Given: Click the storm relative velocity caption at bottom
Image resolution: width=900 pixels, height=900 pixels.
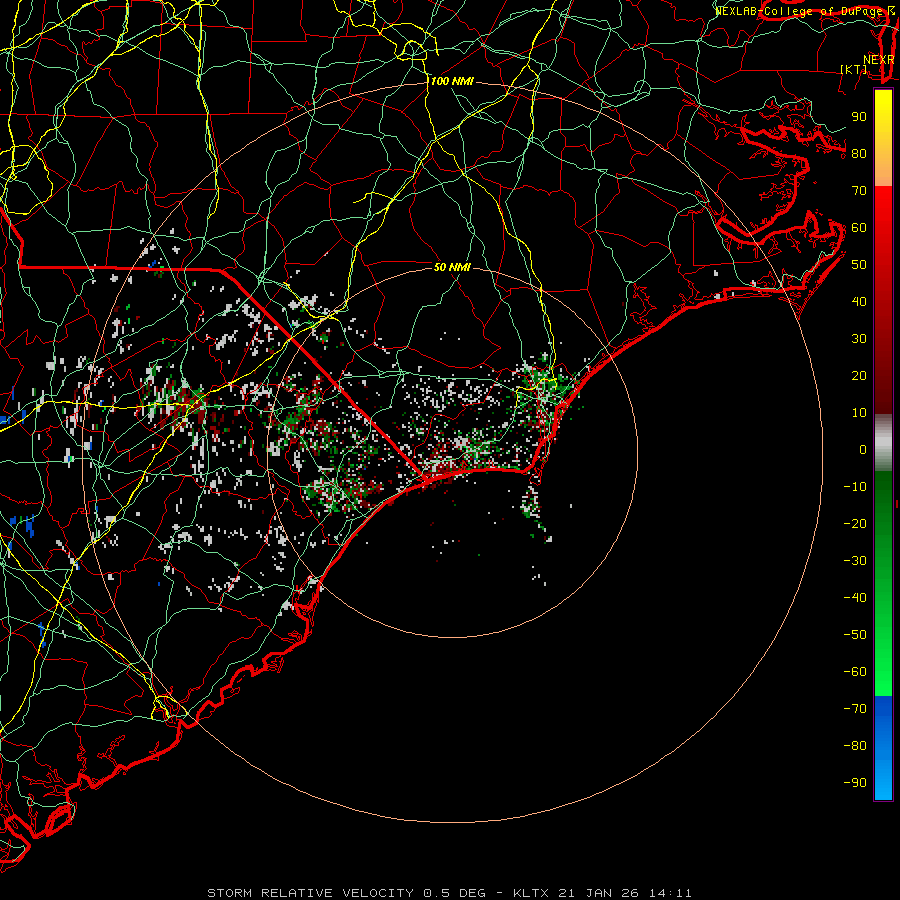Looking at the screenshot, I should [x=449, y=893].
